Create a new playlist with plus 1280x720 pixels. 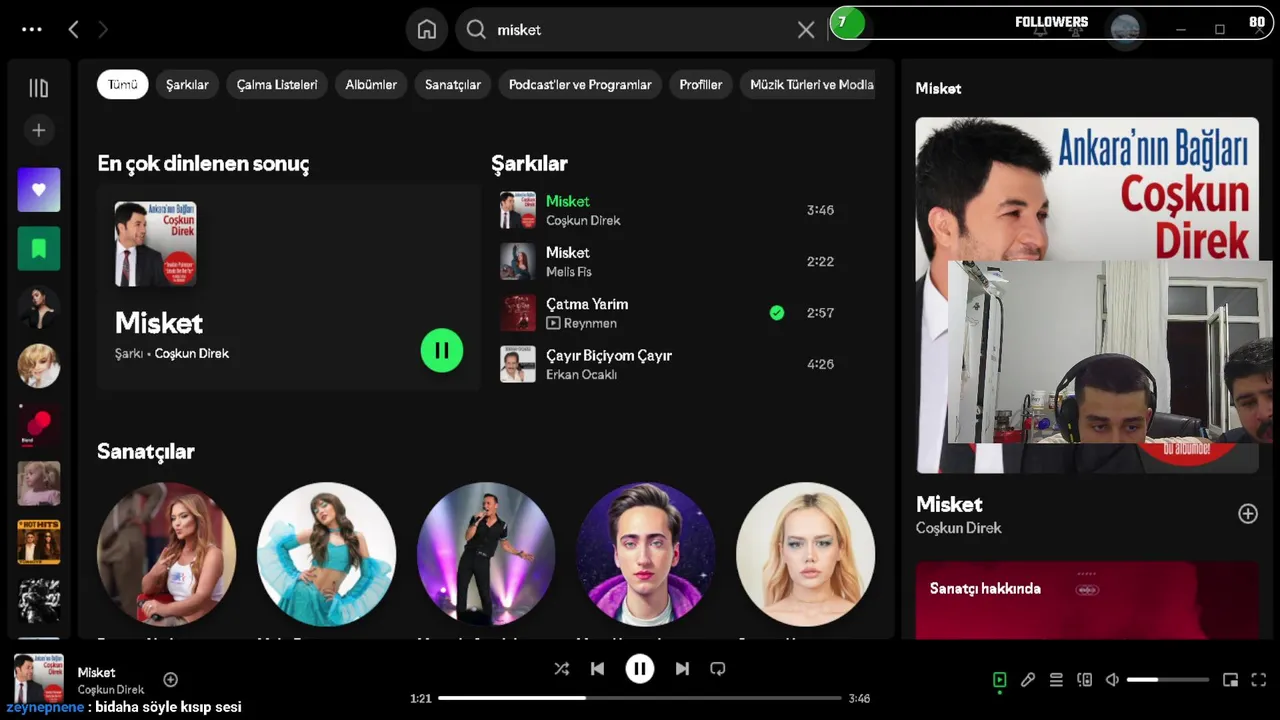39,130
